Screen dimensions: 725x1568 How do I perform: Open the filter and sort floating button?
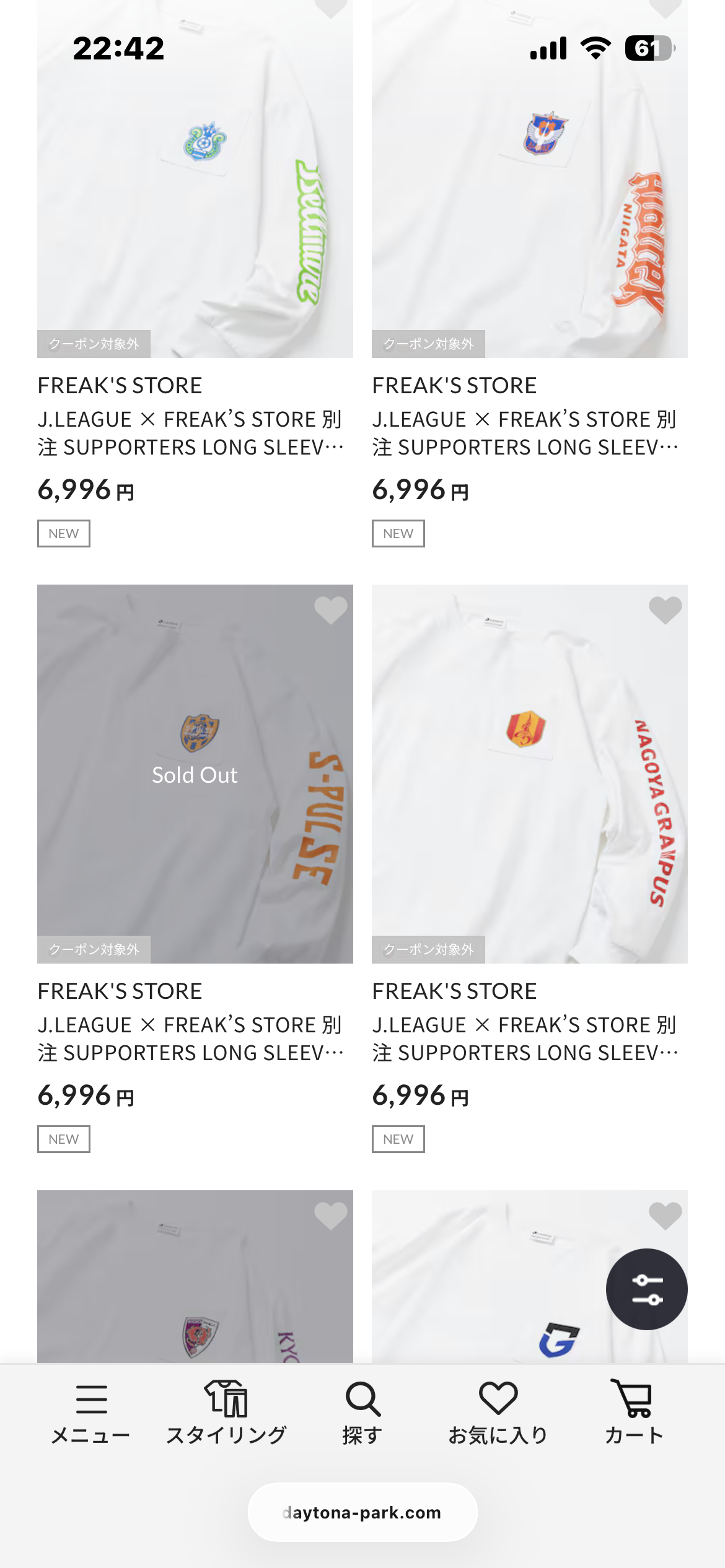click(x=646, y=1289)
